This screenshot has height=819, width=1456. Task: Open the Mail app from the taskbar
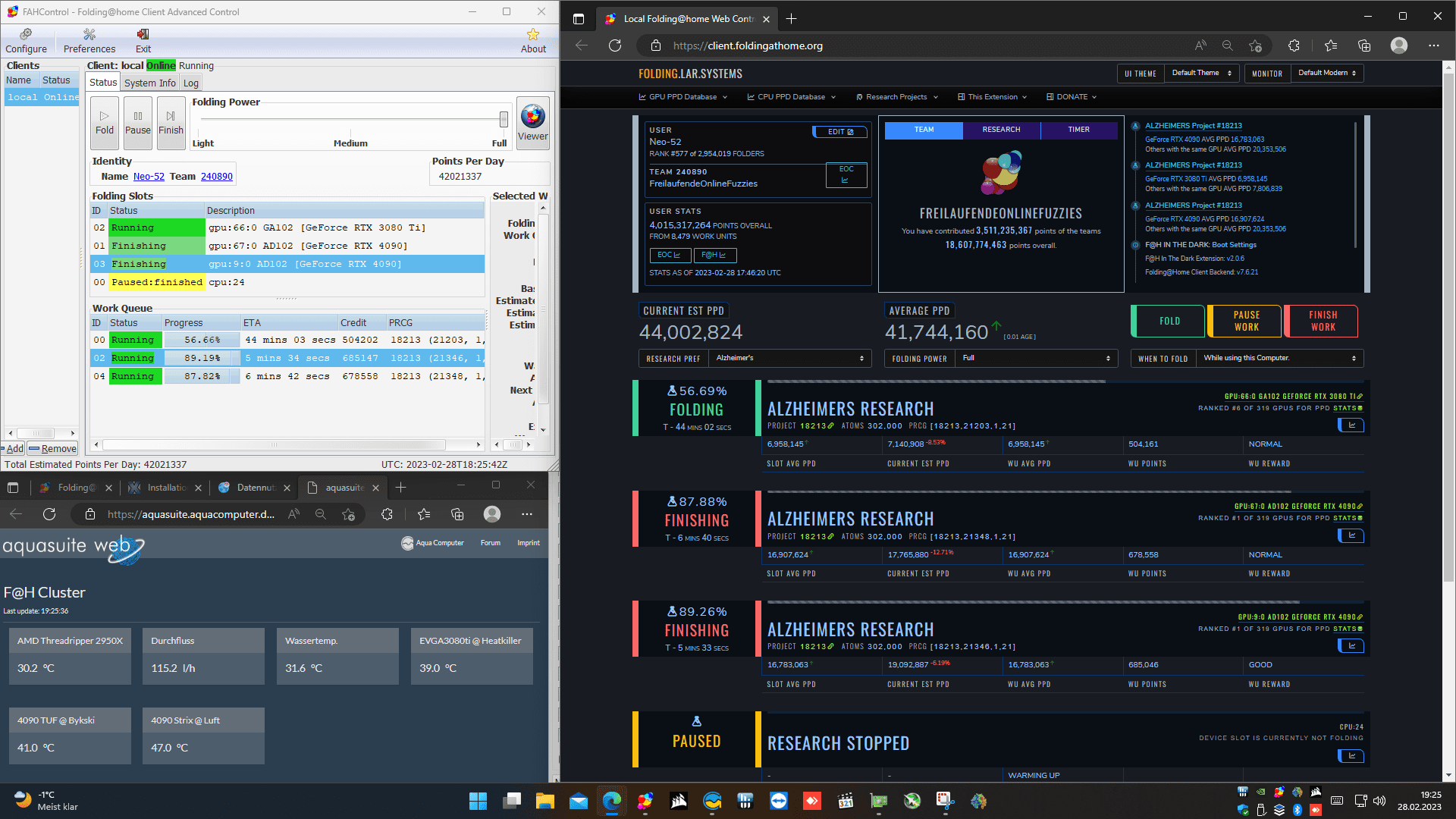[x=579, y=801]
